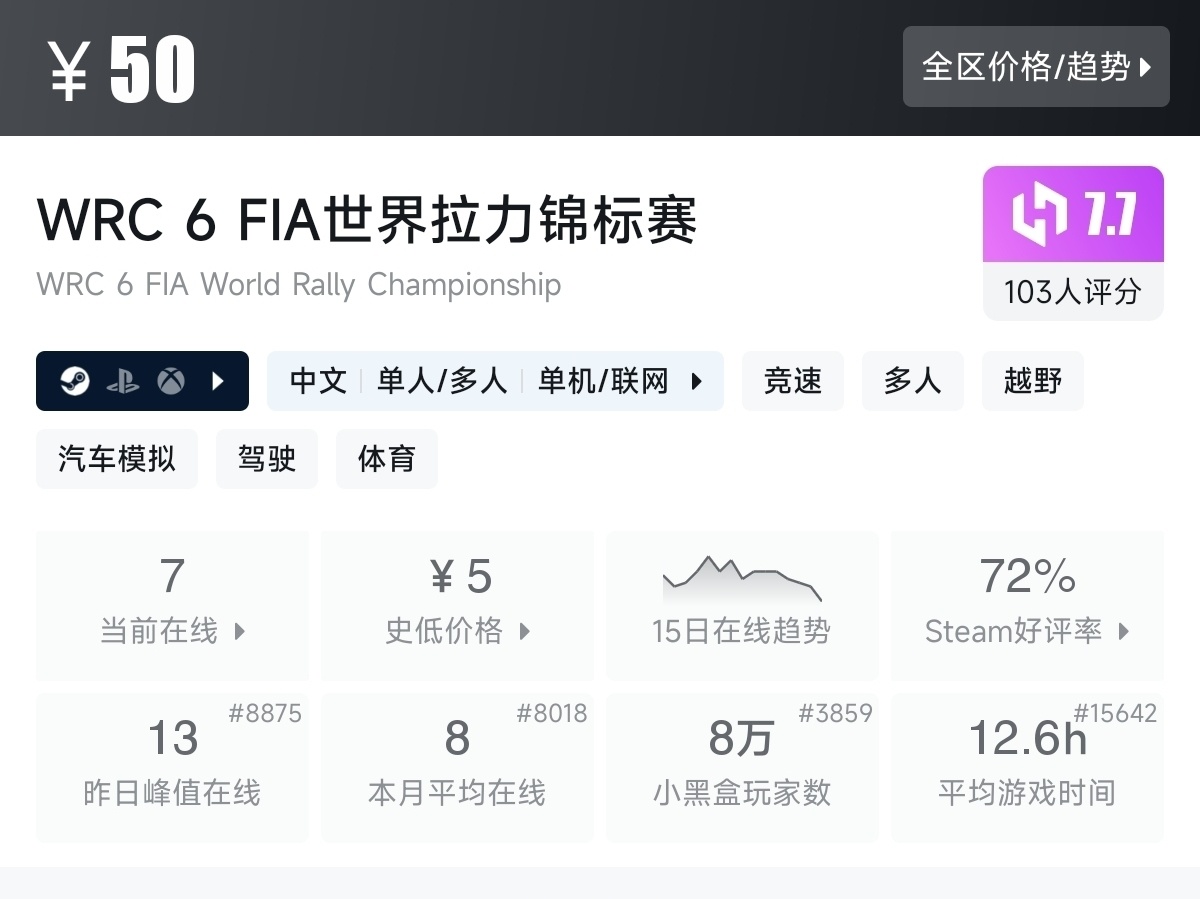Viewport: 1200px width, 899px height.
Task: Open 全区价格/趋势 regional price trends
Action: click(1036, 67)
